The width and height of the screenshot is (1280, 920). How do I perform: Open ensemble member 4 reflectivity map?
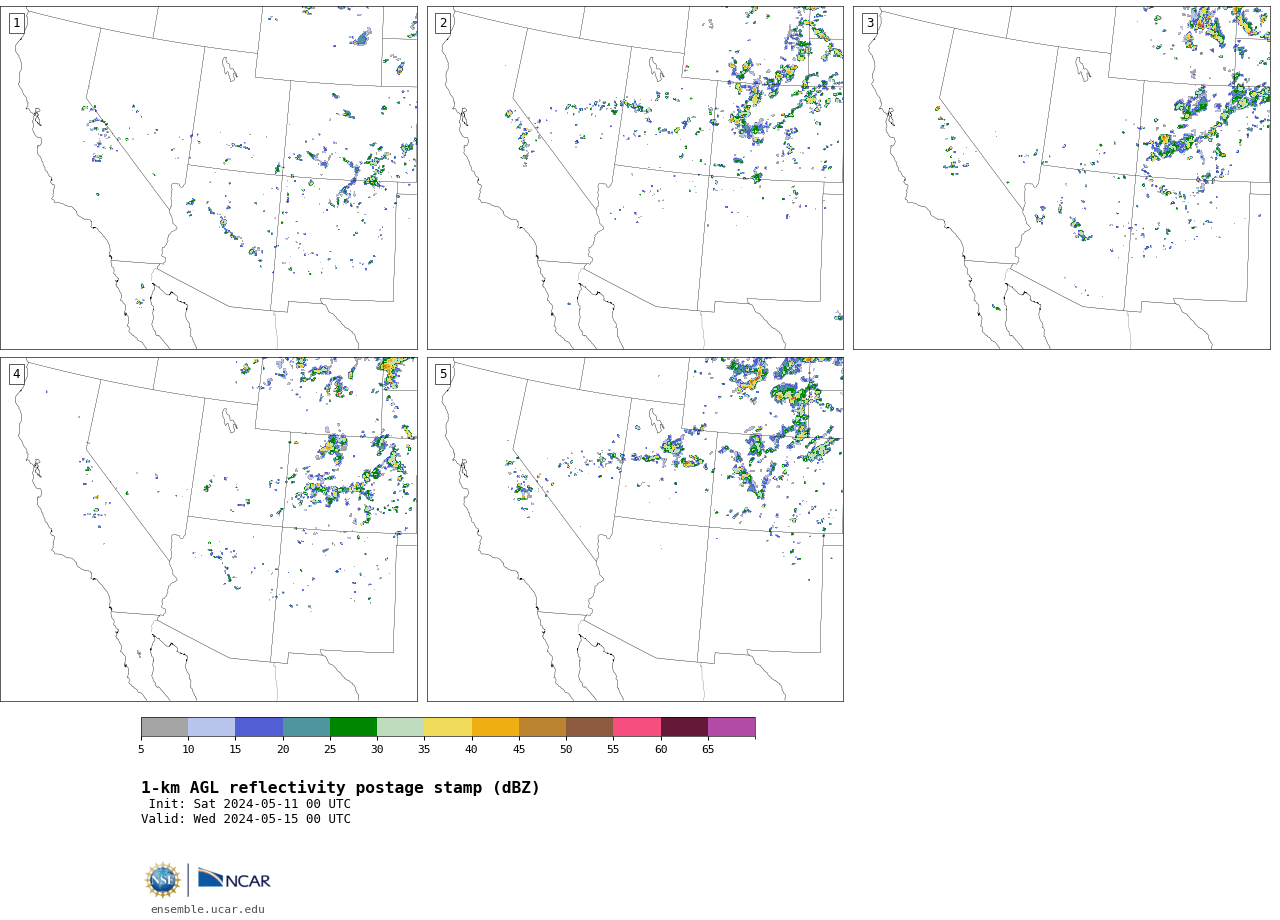click(209, 530)
